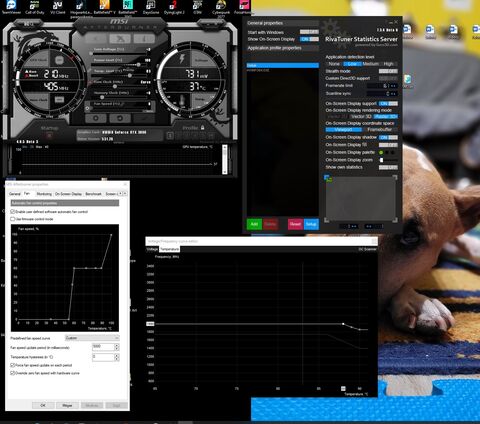480x424 pixels.
Task: Click the profile lock icon in Afterburner
Action: pos(202,127)
